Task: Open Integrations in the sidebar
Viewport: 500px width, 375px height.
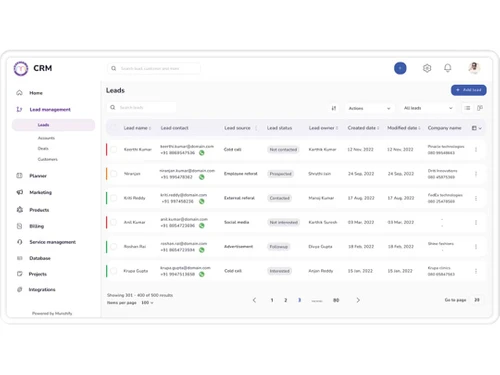Action: point(42,290)
